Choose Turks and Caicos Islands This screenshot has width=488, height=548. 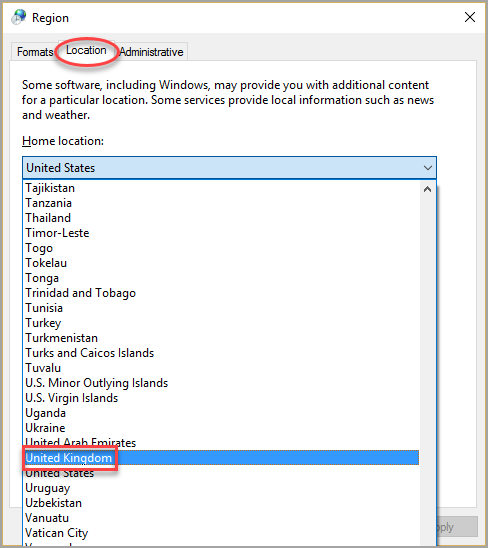pos(222,353)
